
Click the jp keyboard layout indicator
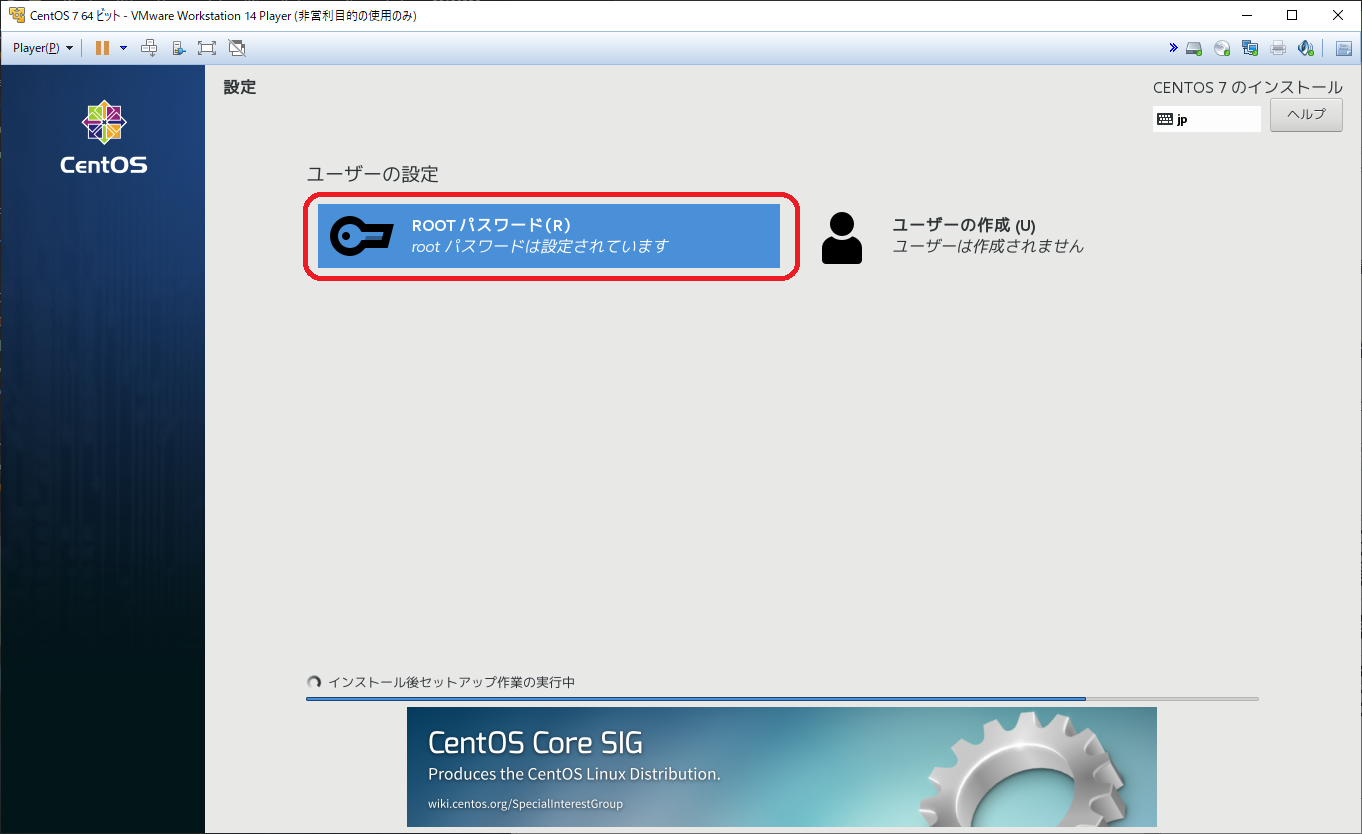[x=1207, y=119]
